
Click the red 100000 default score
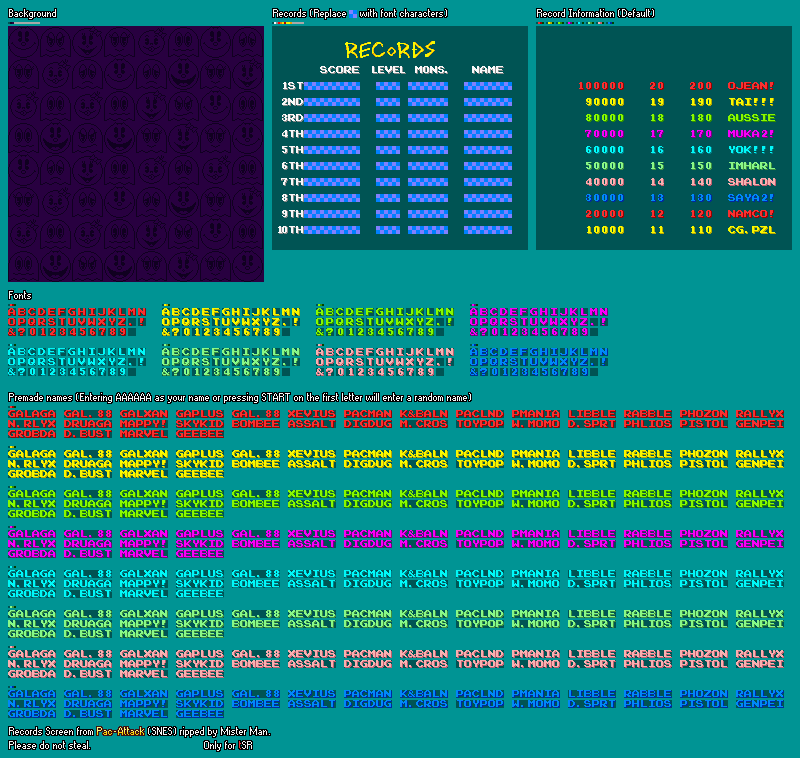click(601, 86)
